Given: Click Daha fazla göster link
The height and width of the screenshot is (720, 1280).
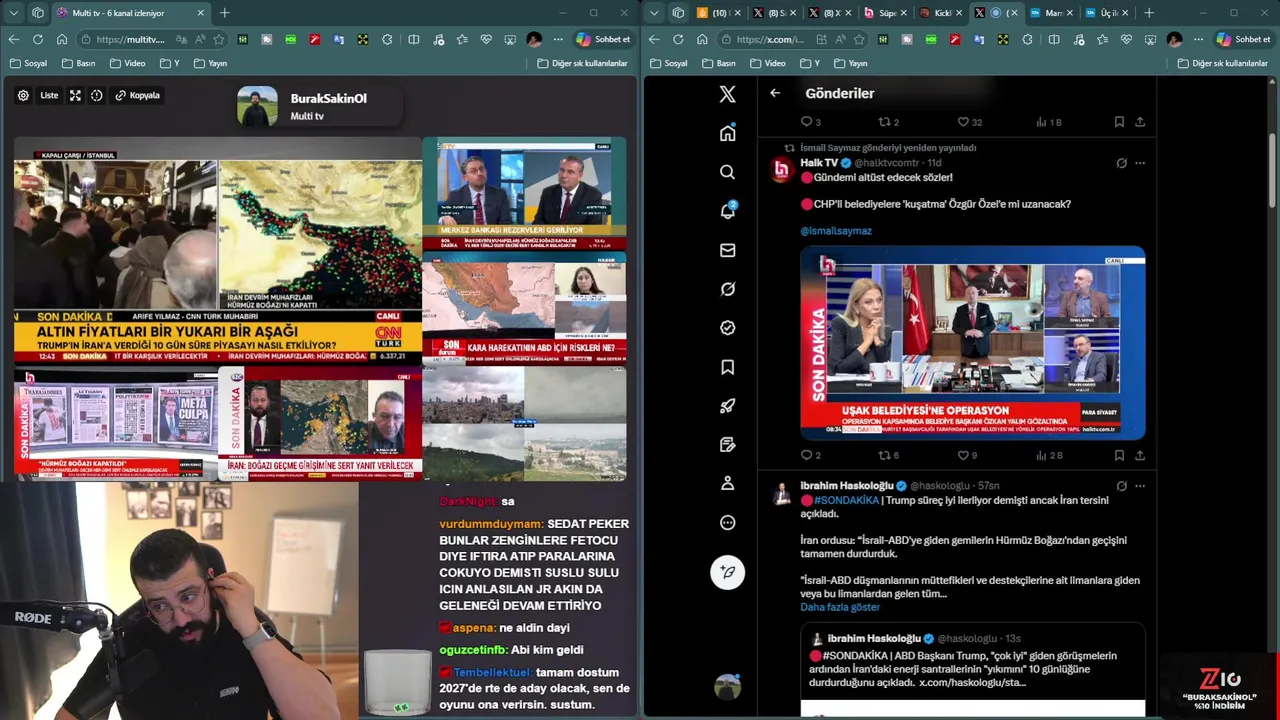Looking at the screenshot, I should click(x=840, y=607).
